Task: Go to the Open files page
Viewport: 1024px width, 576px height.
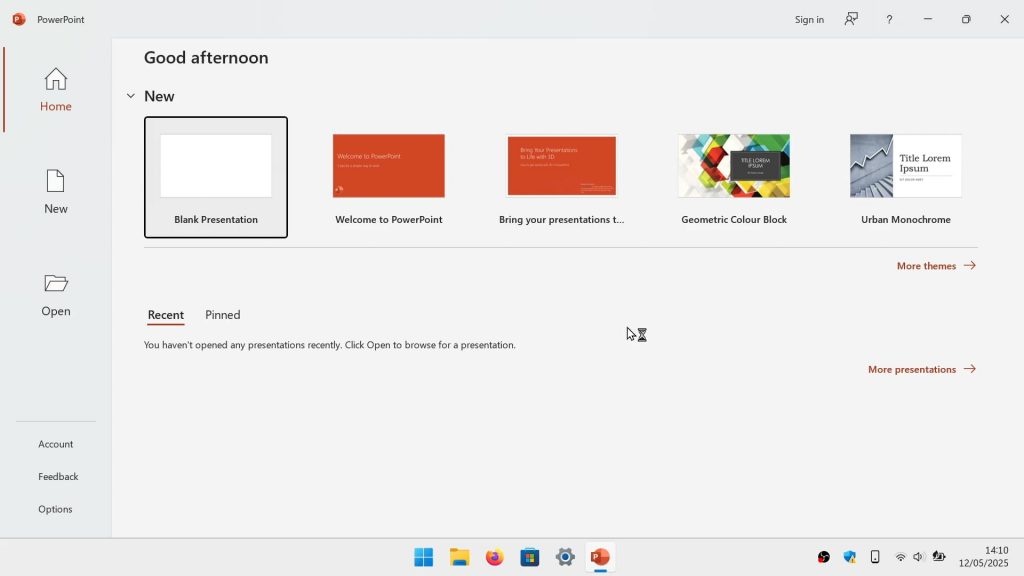Action: tap(56, 295)
